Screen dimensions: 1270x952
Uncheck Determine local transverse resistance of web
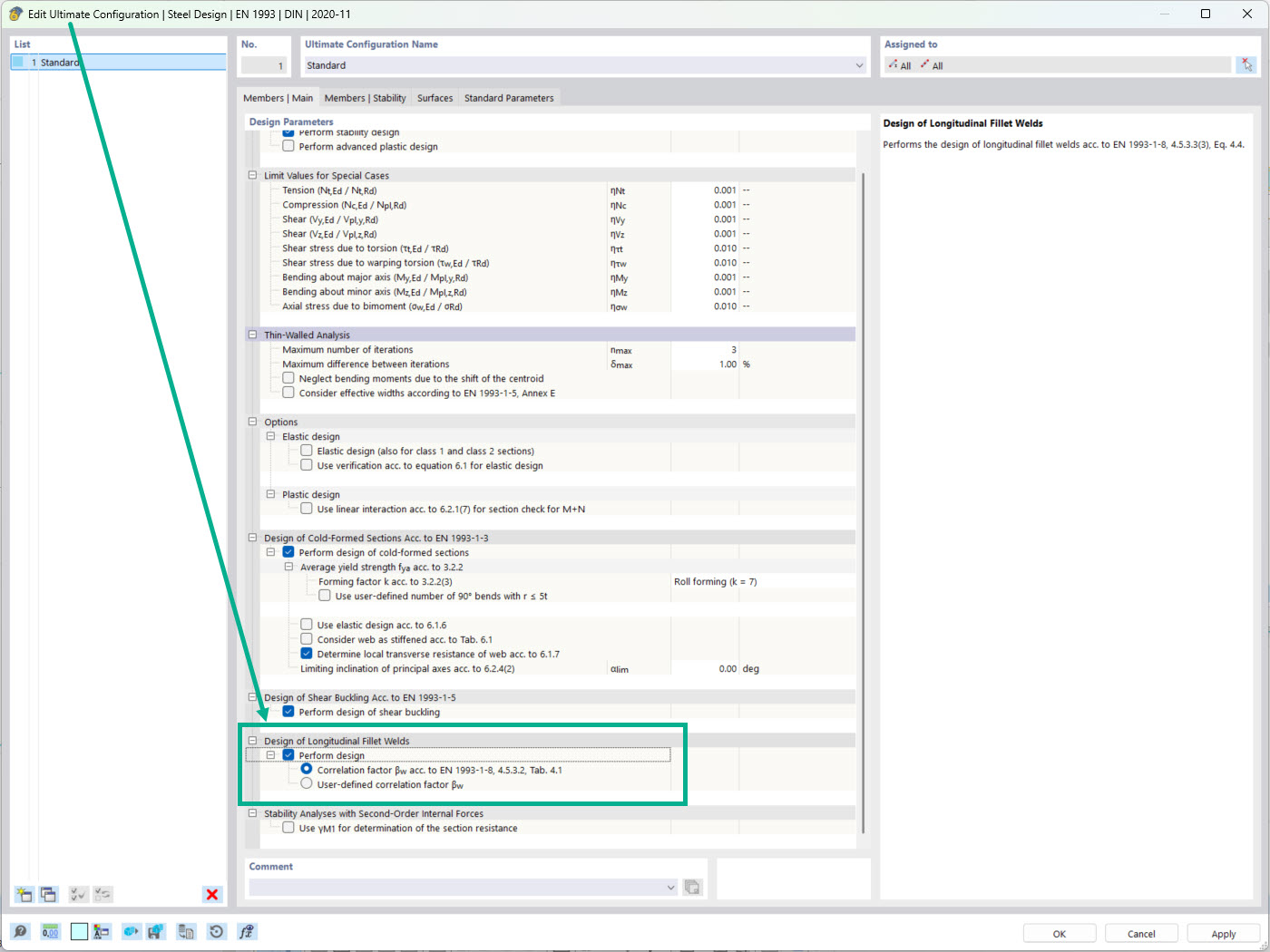pyautogui.click(x=307, y=654)
